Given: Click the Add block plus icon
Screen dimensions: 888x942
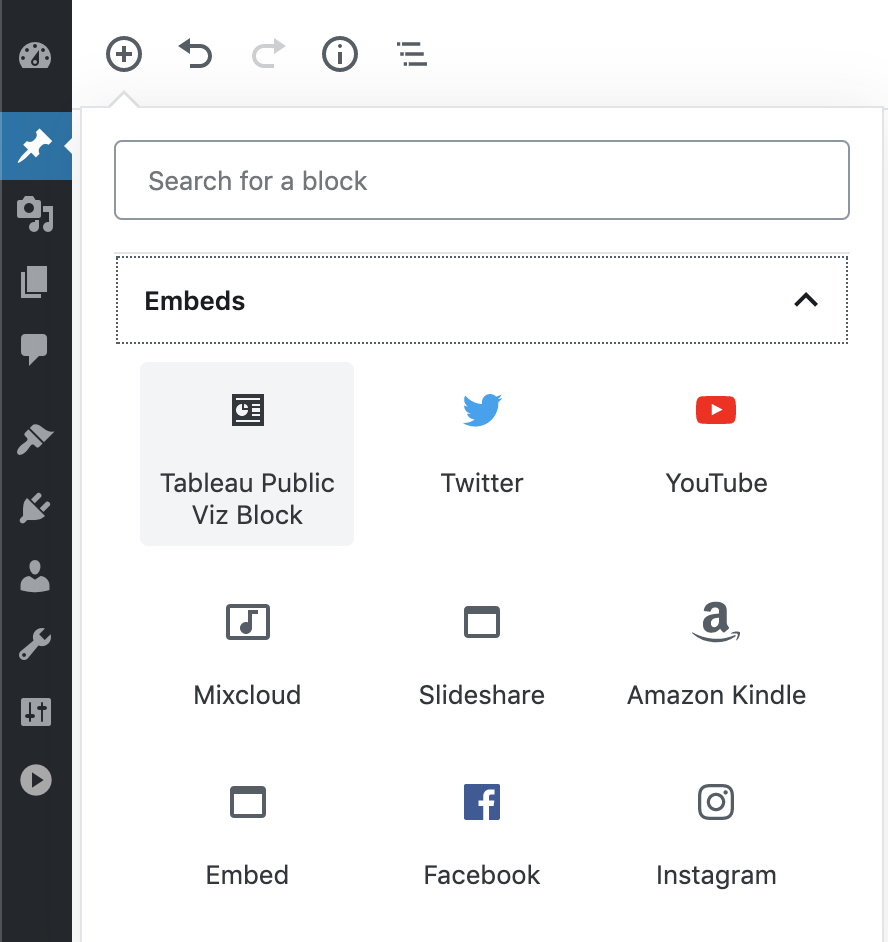Looking at the screenshot, I should 124,54.
